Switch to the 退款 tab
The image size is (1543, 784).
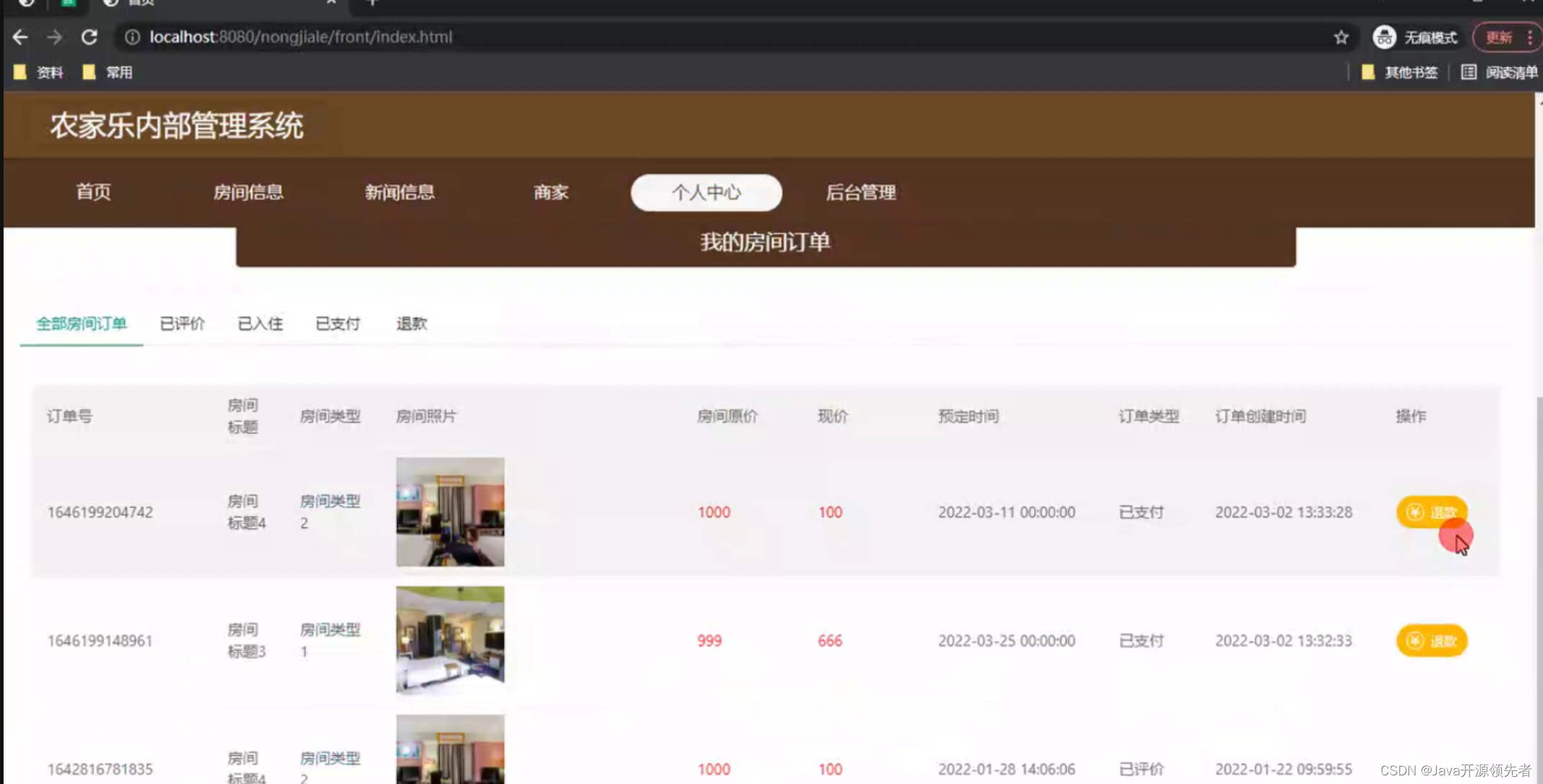click(x=411, y=324)
